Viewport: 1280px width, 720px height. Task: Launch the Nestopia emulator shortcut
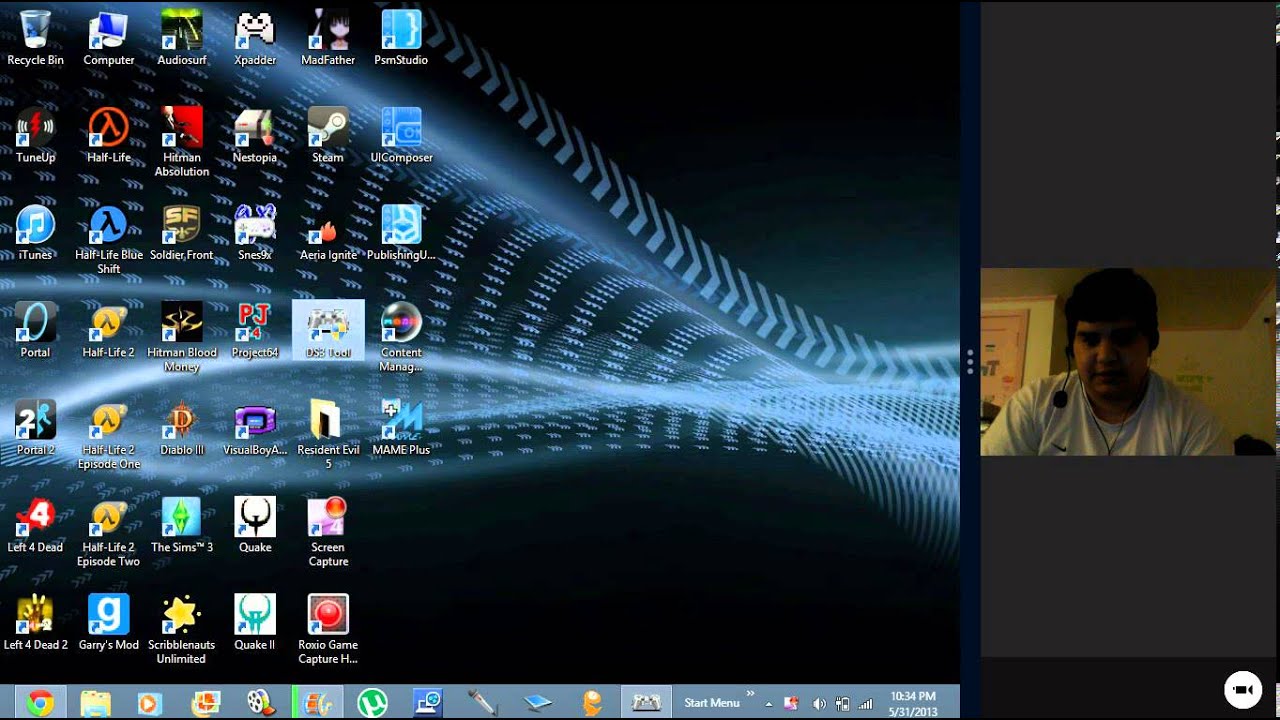point(255,136)
